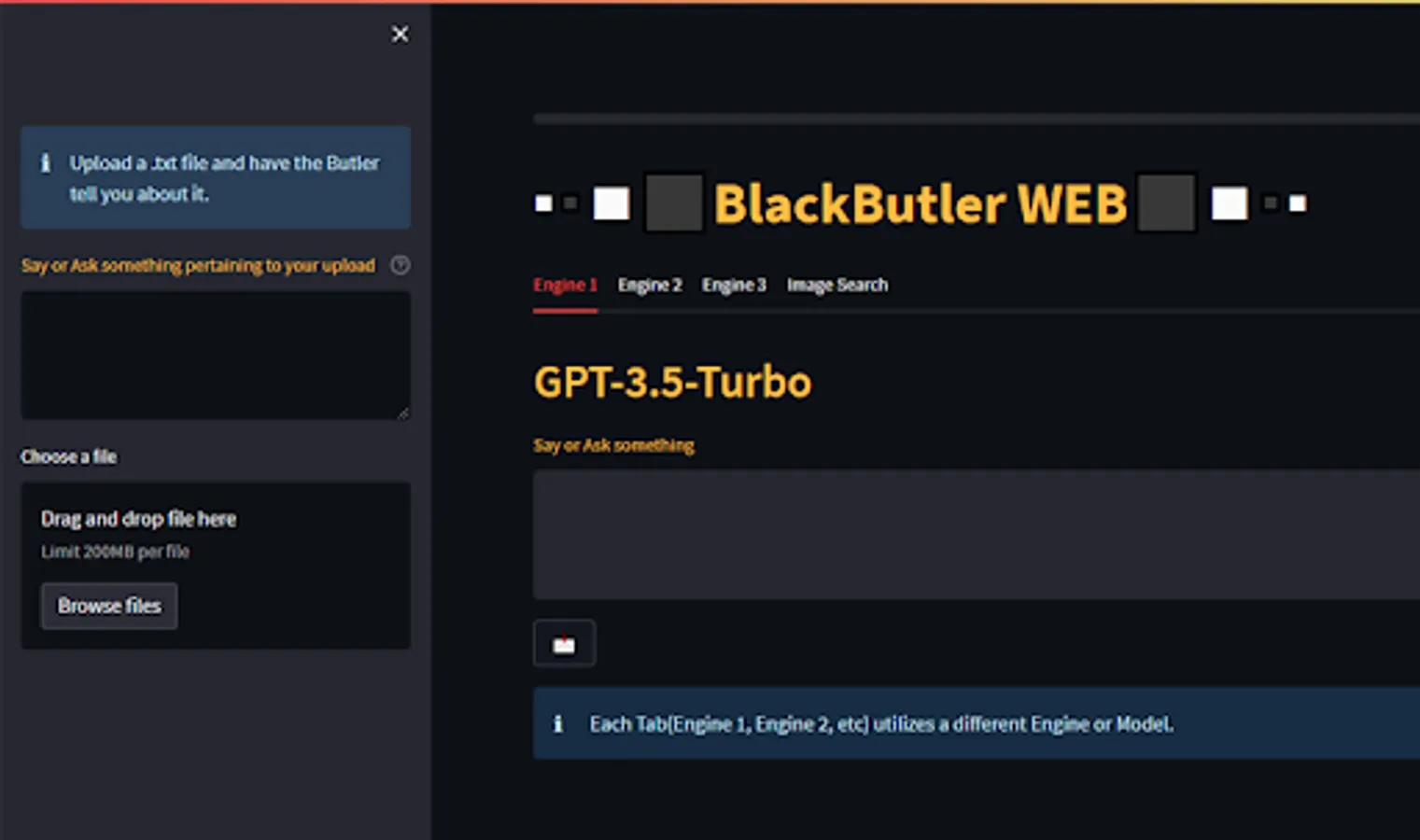Click the Browse files button
The width and height of the screenshot is (1420, 840).
point(109,606)
